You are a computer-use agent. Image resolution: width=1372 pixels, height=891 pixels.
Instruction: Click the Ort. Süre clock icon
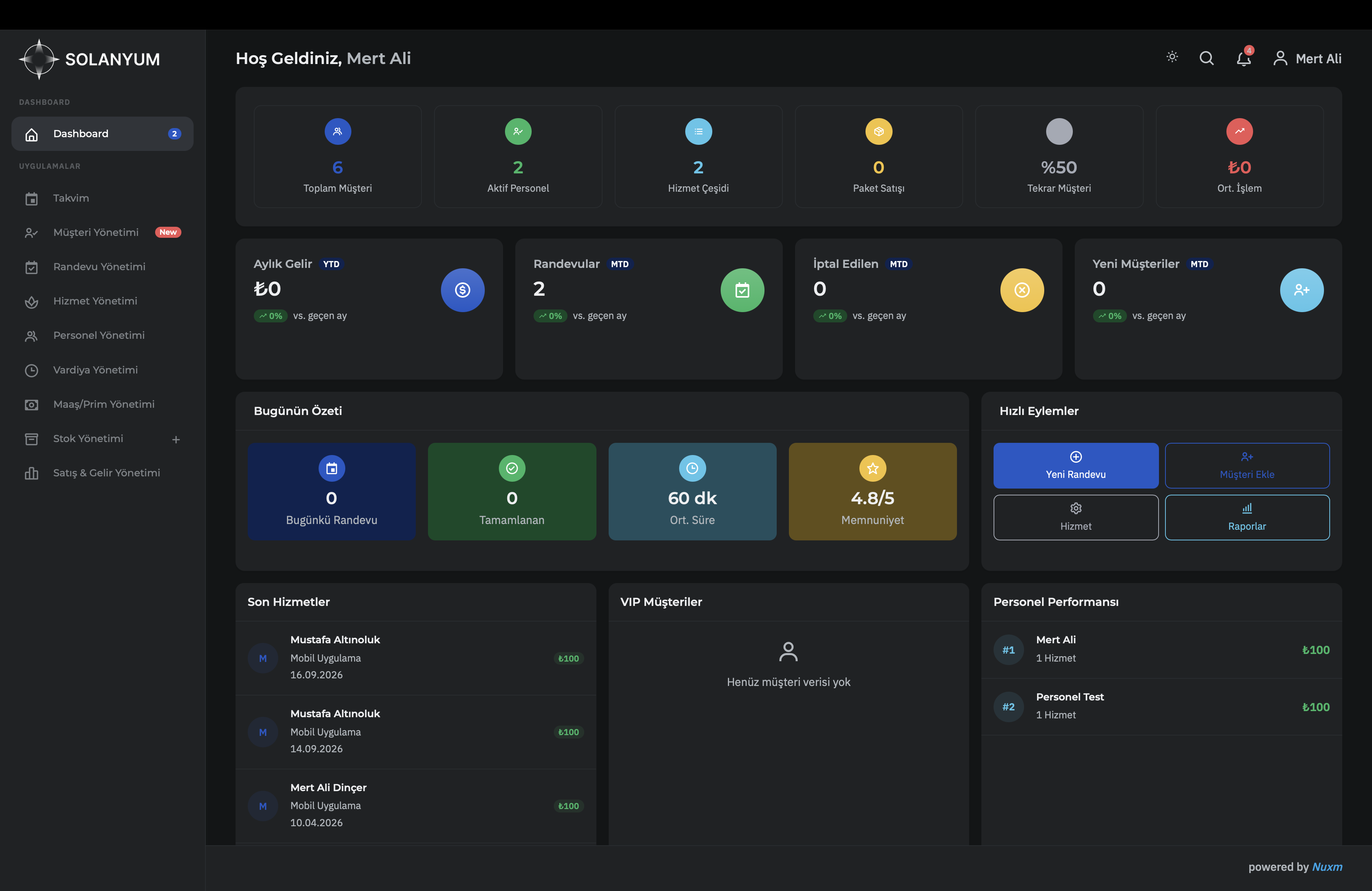692,468
